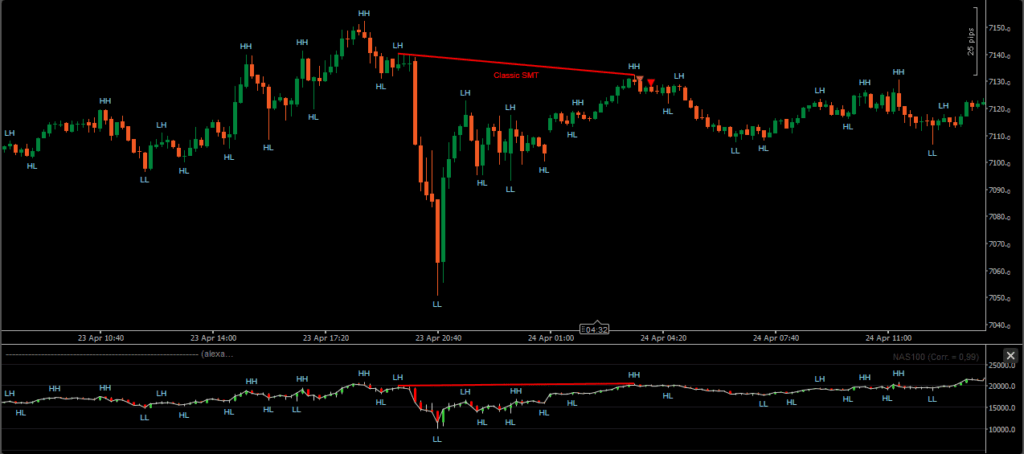1024x454 pixels.
Task: Click the 7090.0 price axis label
Action: point(1000,190)
